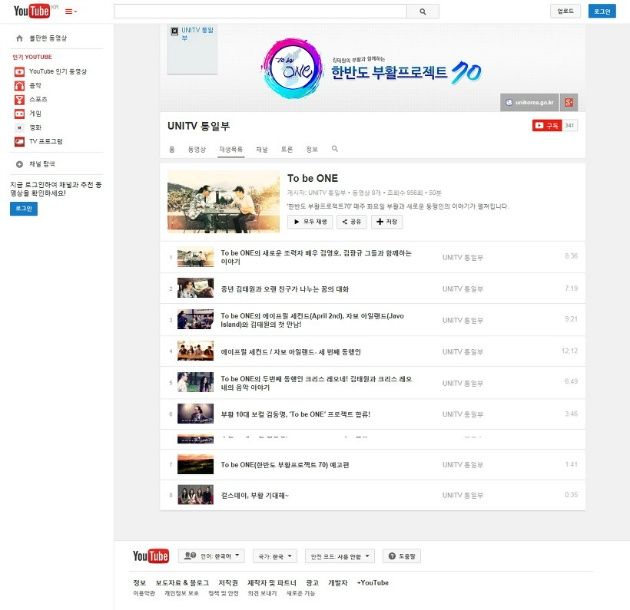This screenshot has width=630, height=610.
Task: Click the red subscribe button
Action: [x=546, y=125]
